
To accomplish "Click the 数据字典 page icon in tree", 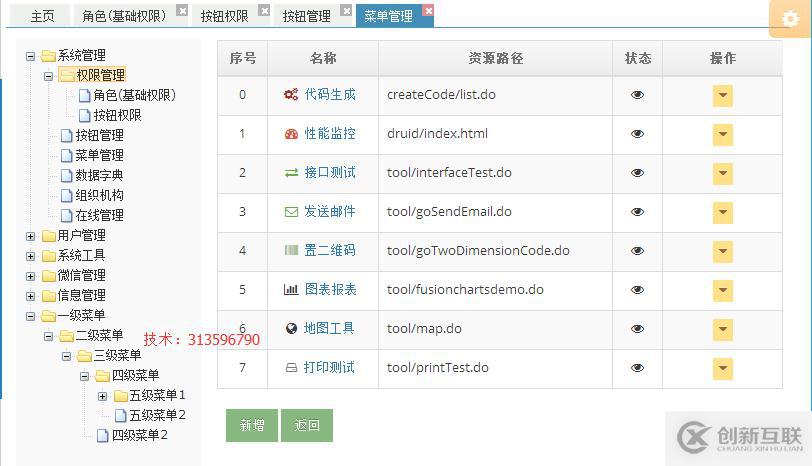I will [66, 176].
